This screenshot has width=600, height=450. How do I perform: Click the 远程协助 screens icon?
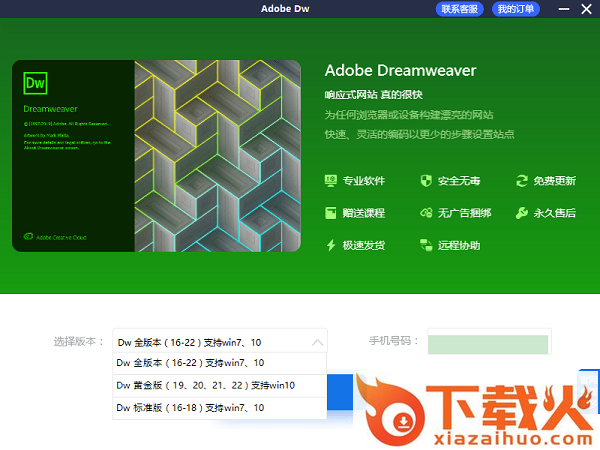point(425,245)
